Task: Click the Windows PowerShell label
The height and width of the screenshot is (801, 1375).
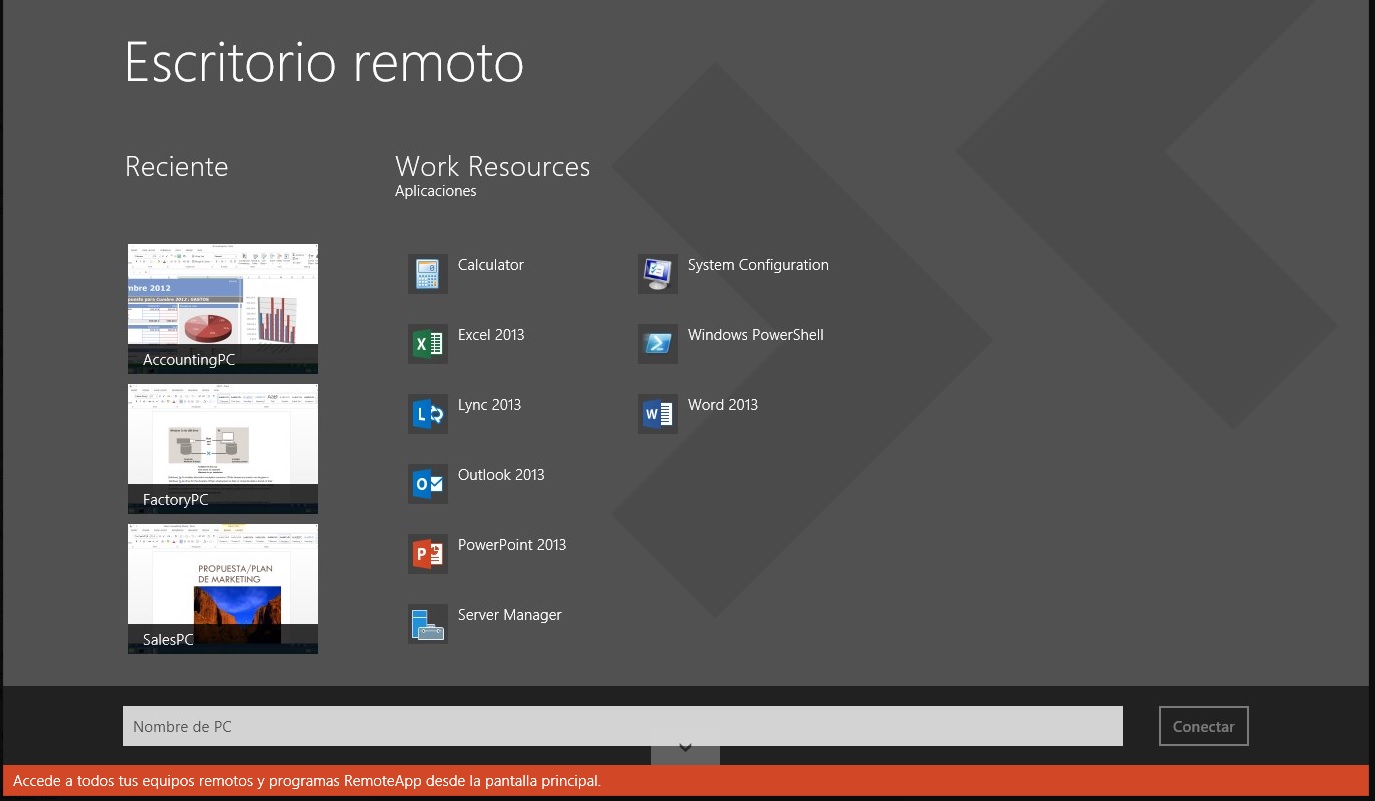Action: (756, 335)
